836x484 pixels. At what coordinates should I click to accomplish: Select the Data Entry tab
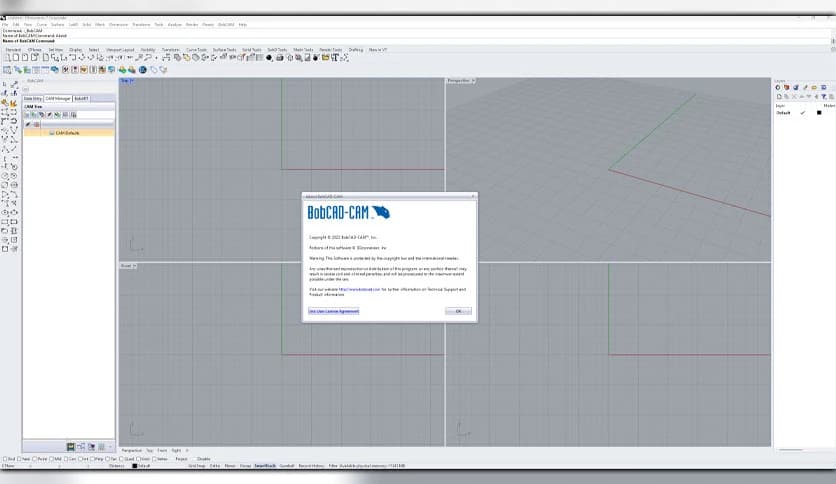[33, 99]
